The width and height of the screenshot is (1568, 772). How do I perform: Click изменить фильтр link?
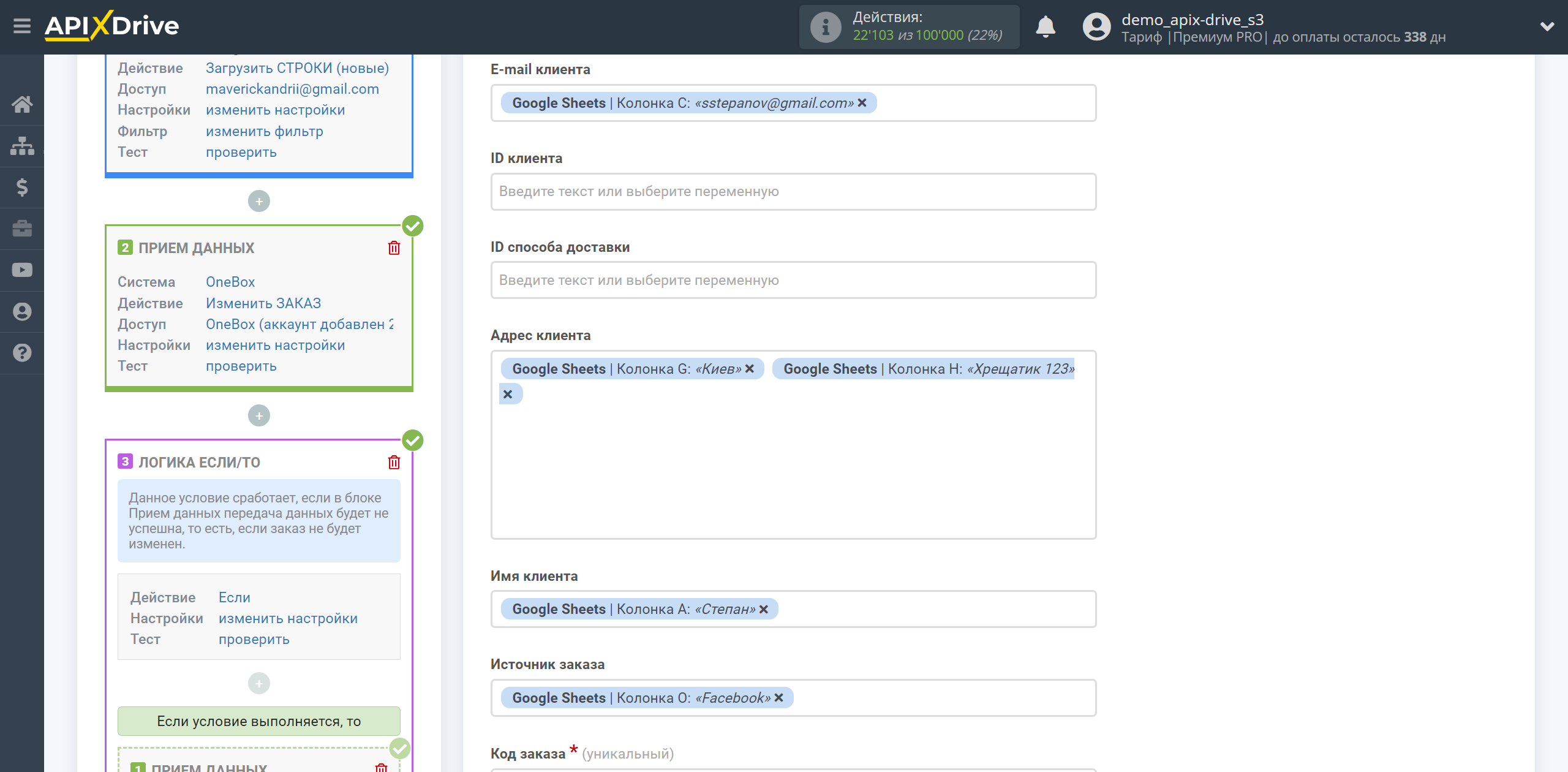265,131
